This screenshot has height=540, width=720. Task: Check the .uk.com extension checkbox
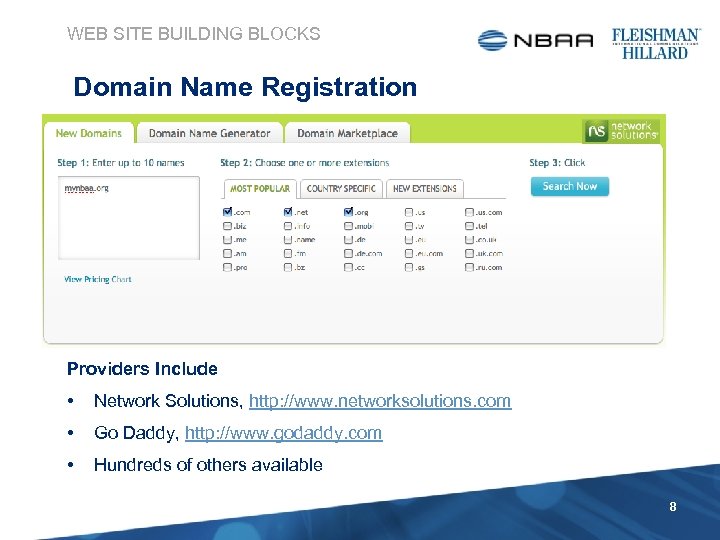pos(469,253)
